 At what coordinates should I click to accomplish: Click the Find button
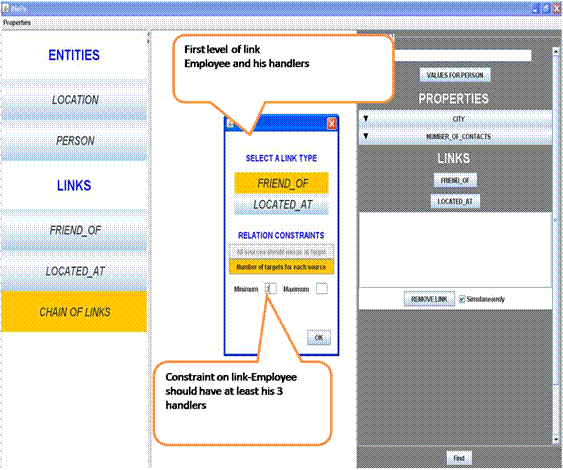[x=459, y=458]
